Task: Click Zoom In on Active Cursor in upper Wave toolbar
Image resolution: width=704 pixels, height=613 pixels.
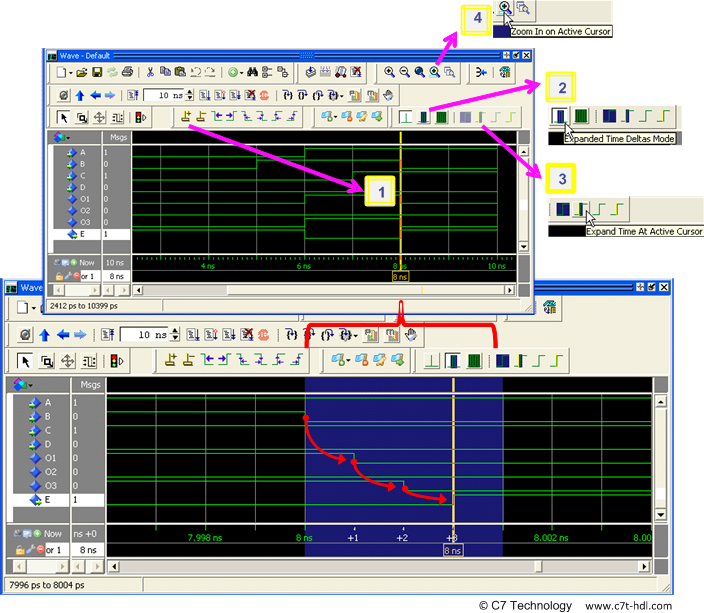Action: (x=435, y=72)
